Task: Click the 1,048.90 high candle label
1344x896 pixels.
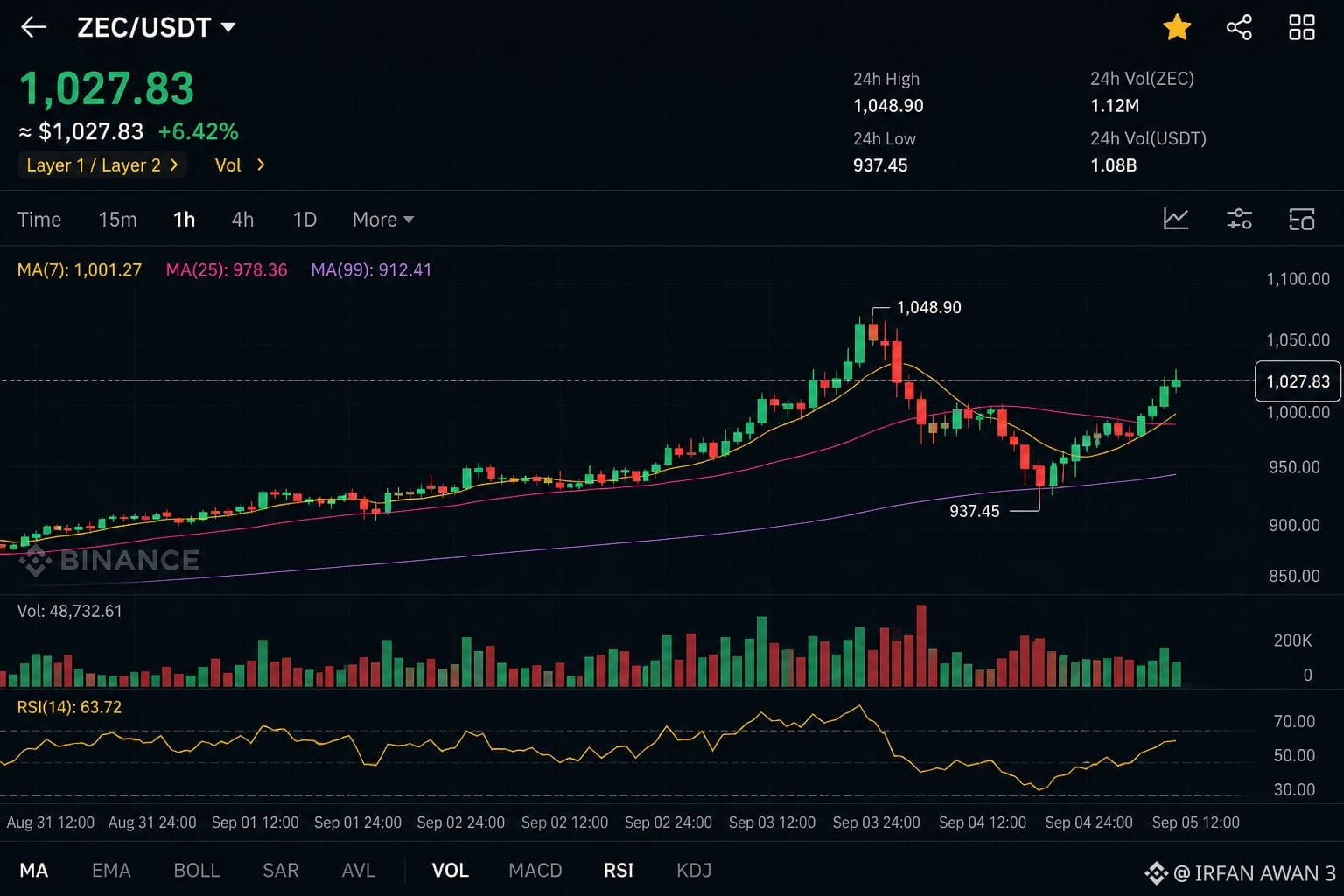Action: (928, 308)
